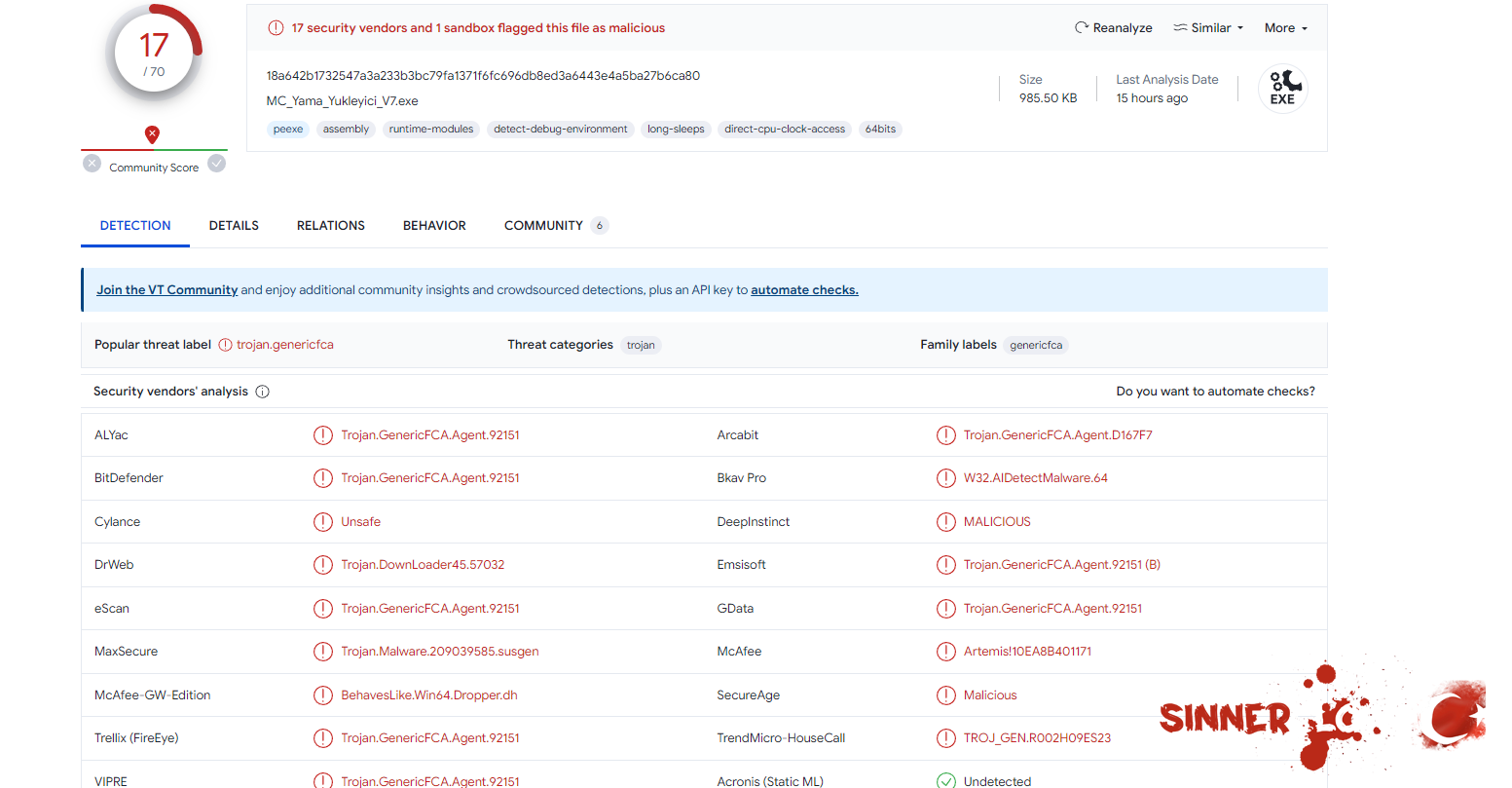Expand the More menu
Viewport: 1512px width, 788px height.
1286,28
